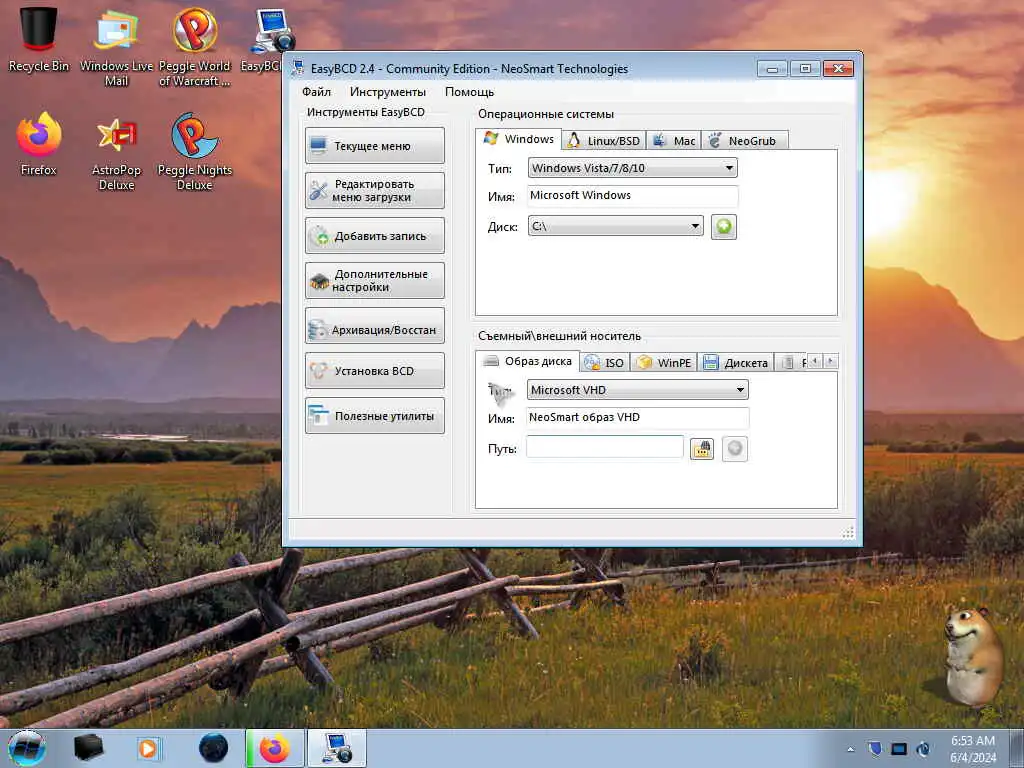Image resolution: width=1024 pixels, height=768 pixels.
Task: Open Peggle World of Warcraft desktop icon
Action: coord(195,46)
